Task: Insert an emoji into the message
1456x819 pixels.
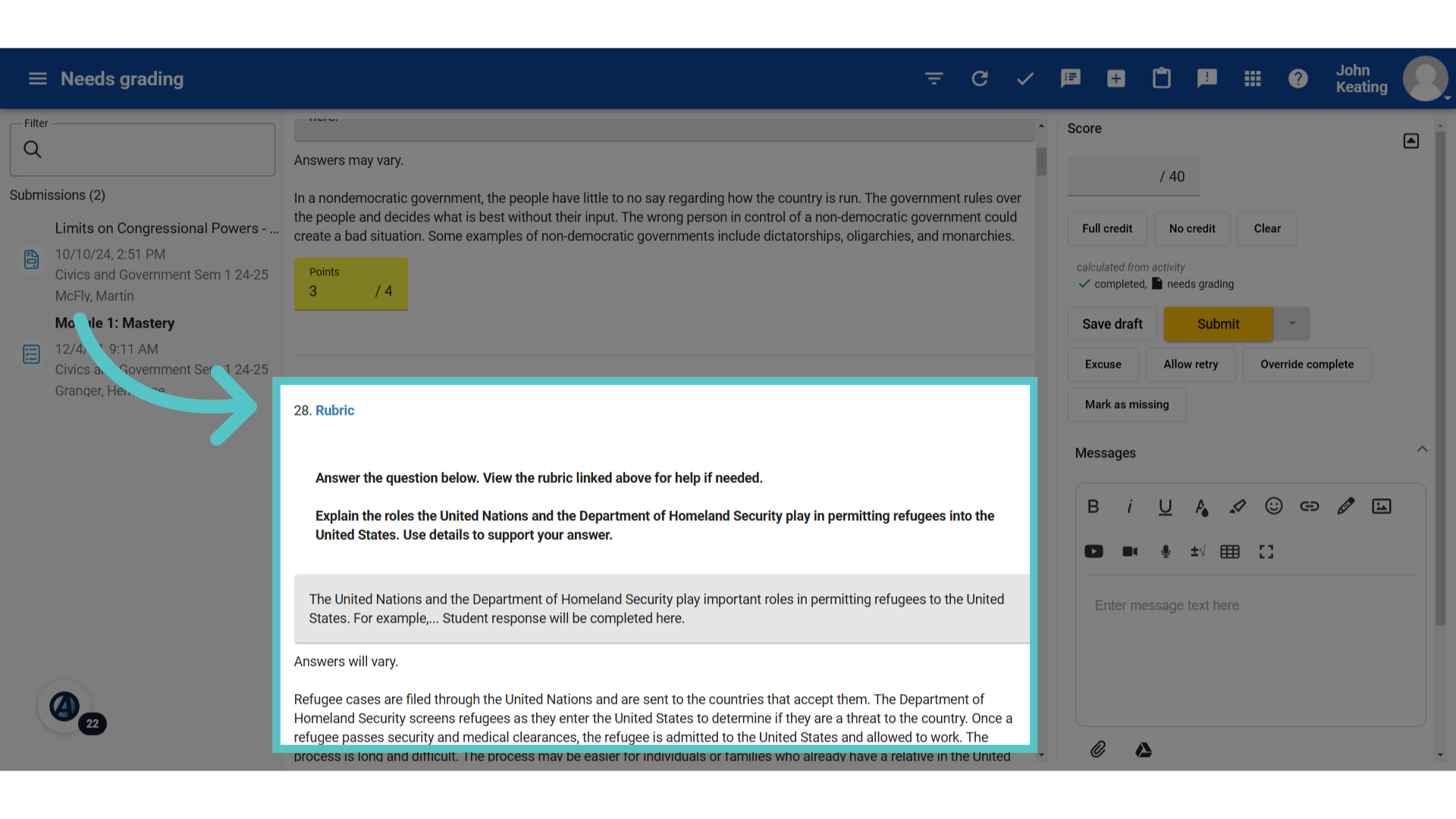Action: [x=1273, y=506]
